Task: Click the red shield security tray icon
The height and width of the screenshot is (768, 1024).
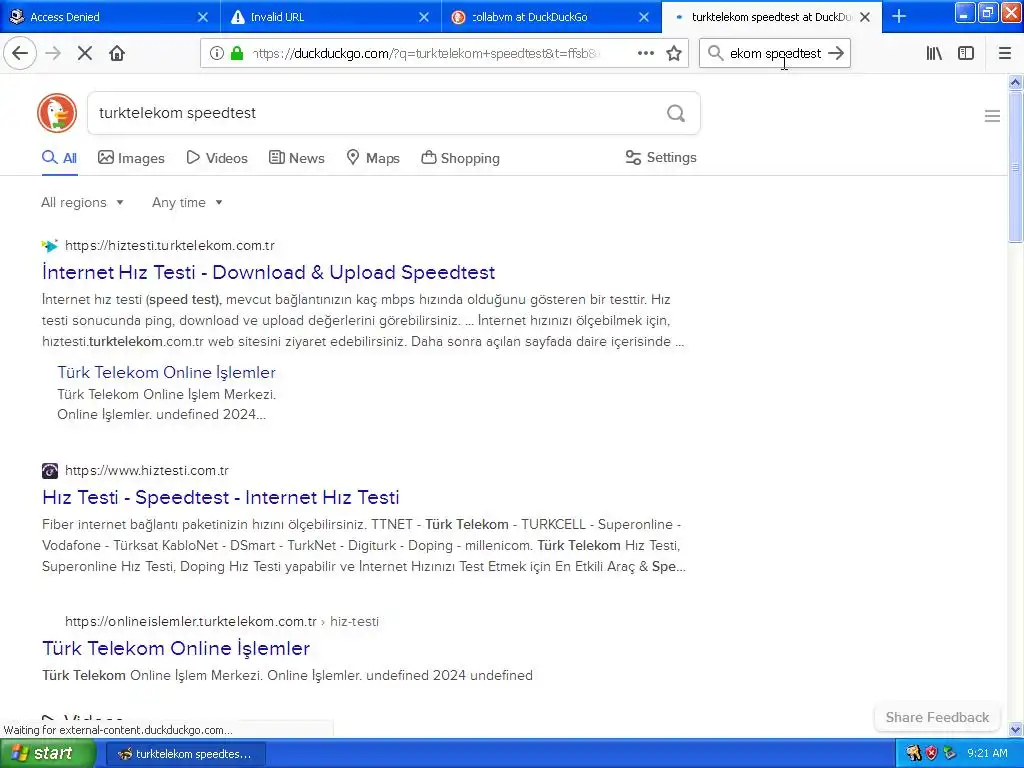Action: click(931, 754)
